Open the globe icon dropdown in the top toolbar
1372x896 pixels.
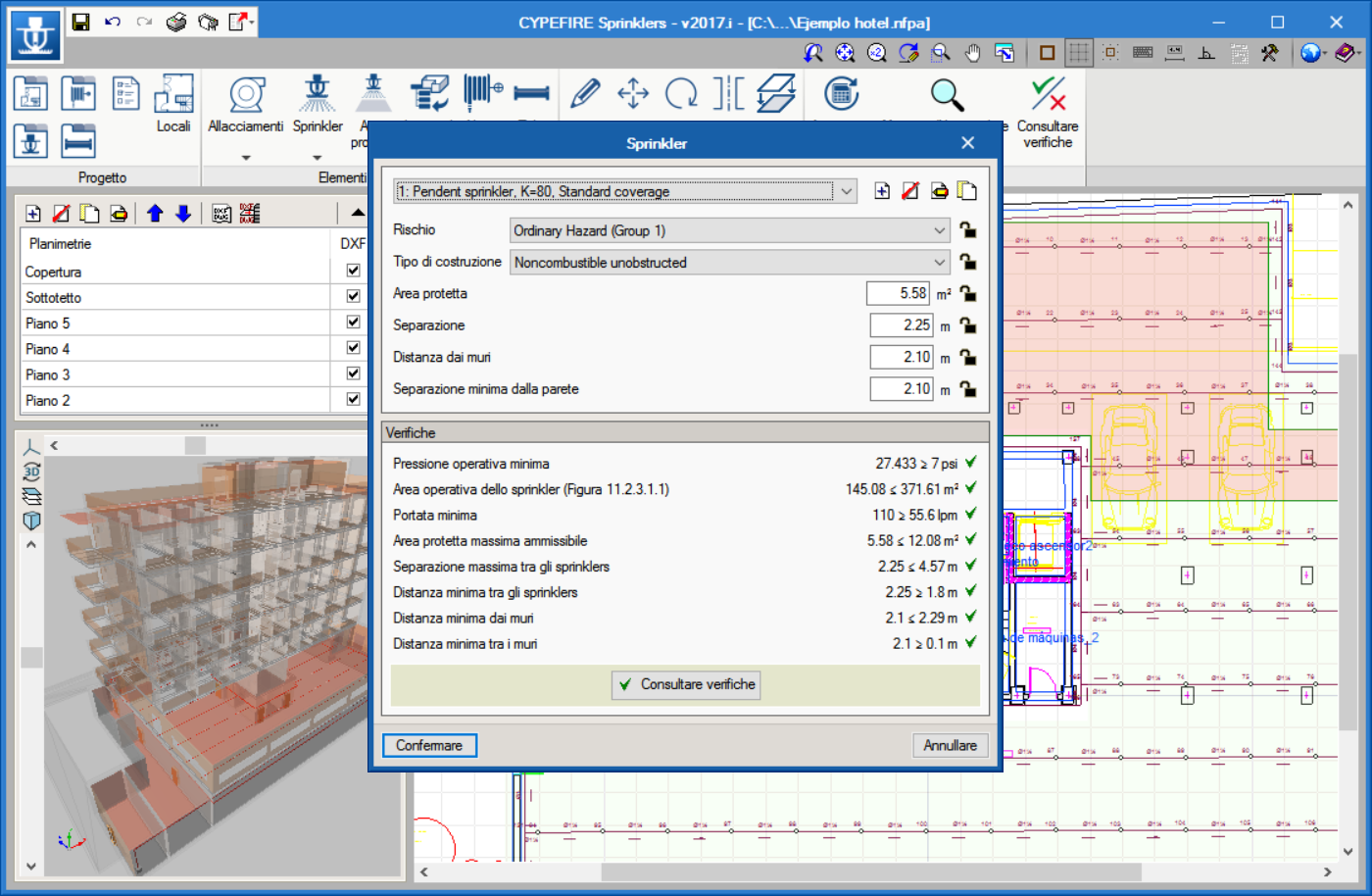(1326, 53)
